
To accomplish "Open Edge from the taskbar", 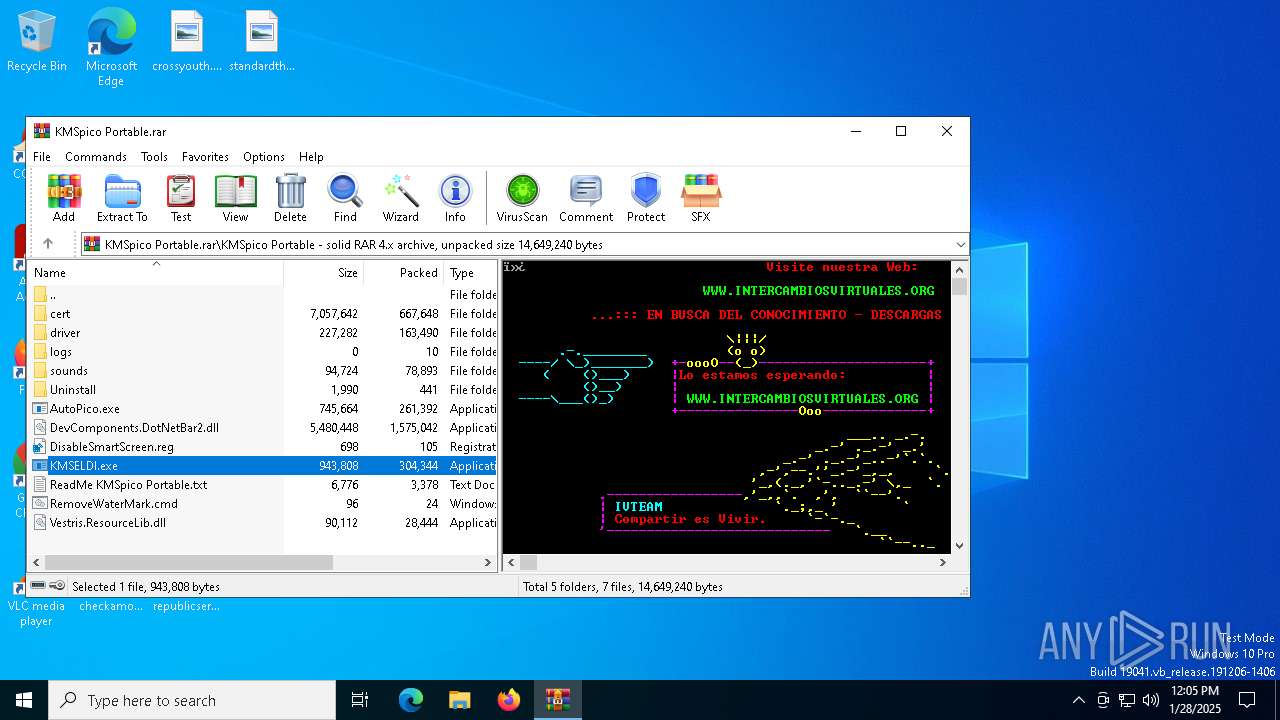I will click(x=411, y=700).
